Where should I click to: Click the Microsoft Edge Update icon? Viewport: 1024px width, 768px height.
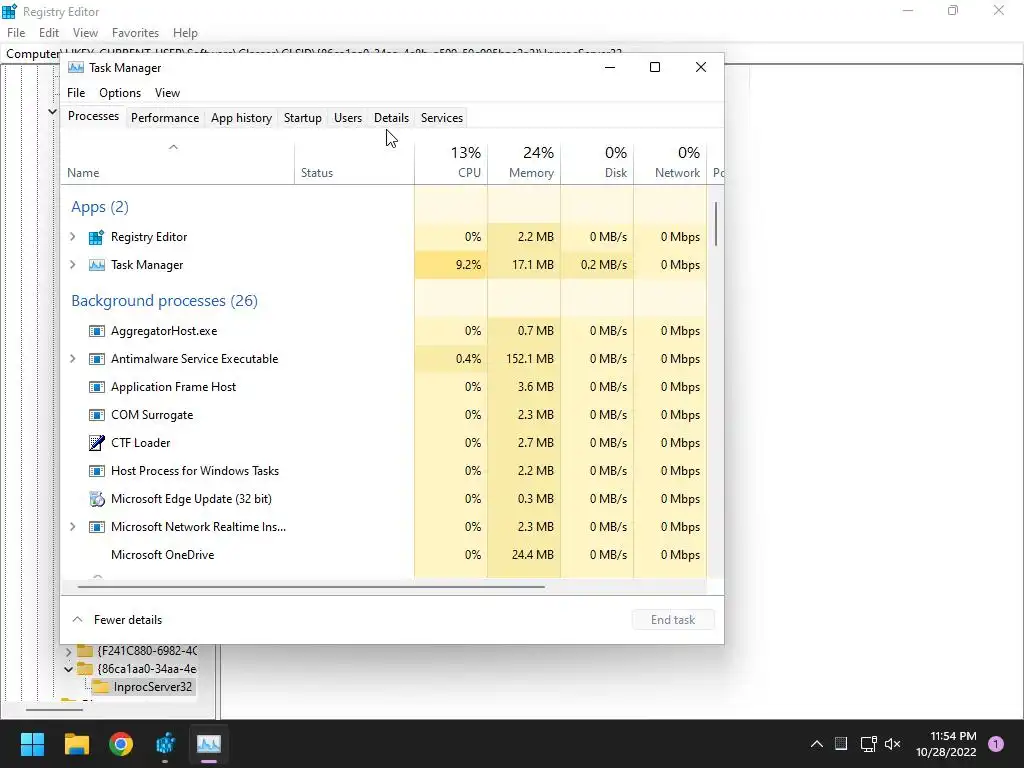pos(96,499)
